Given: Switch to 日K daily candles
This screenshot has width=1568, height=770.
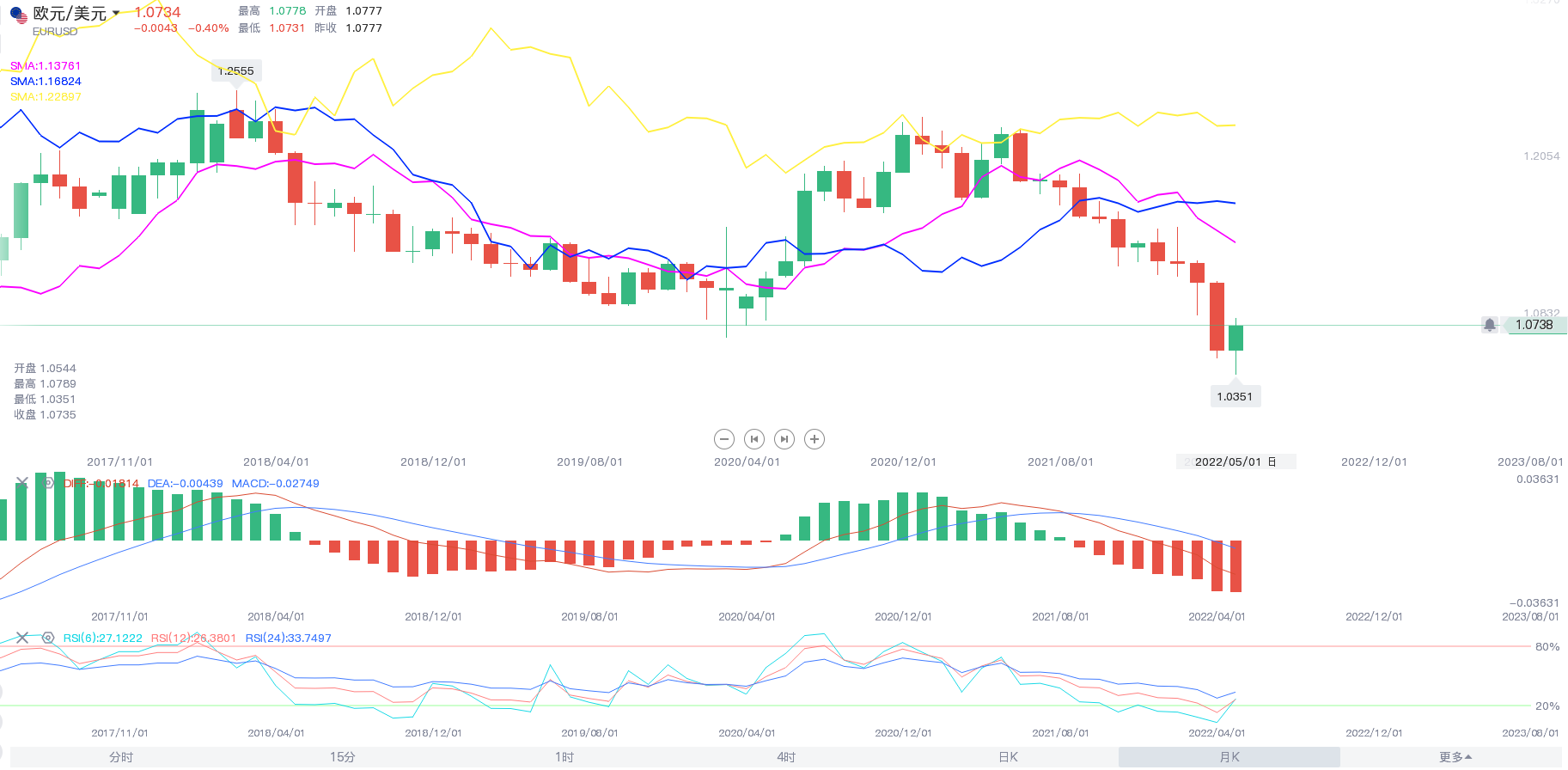Looking at the screenshot, I should (x=1008, y=757).
